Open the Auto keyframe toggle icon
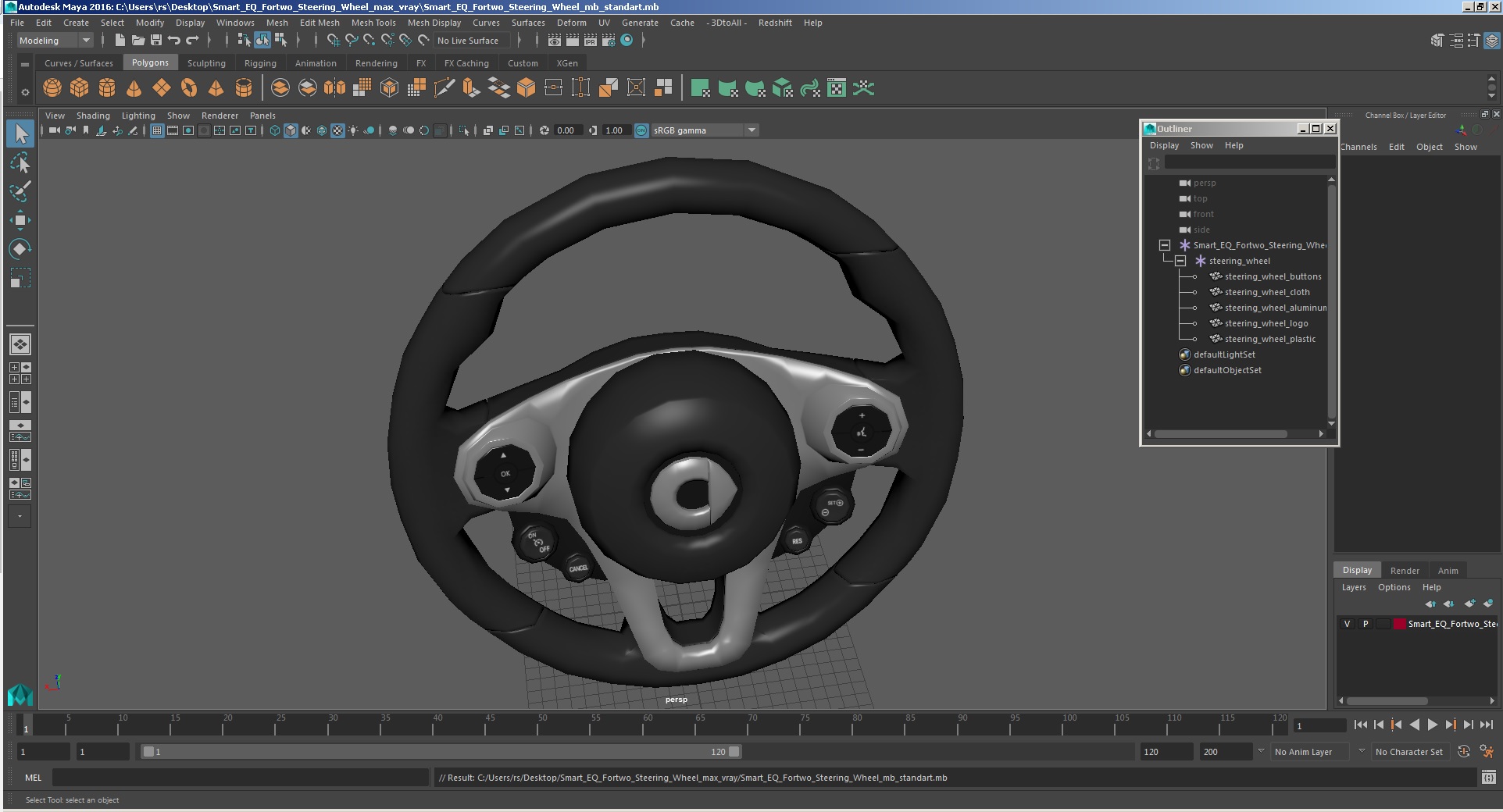 1464,752
